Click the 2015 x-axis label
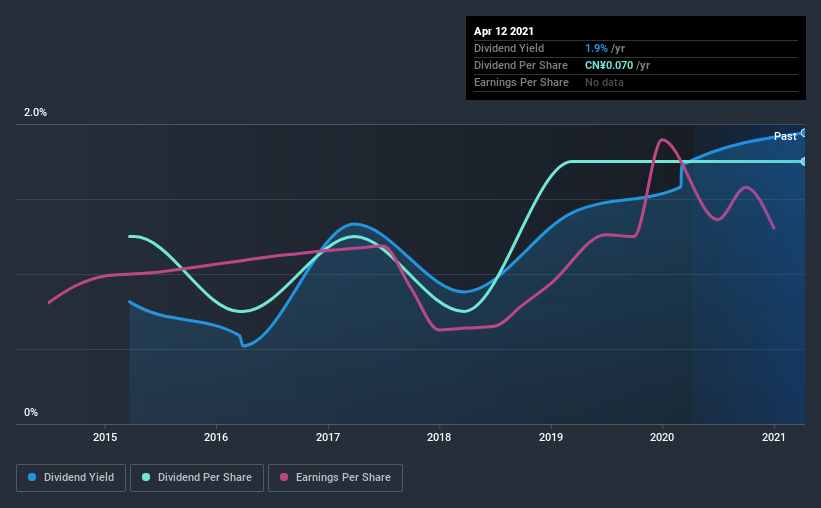 pos(105,437)
